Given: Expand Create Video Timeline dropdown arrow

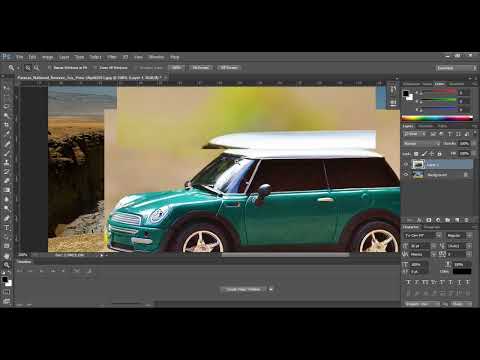Looking at the screenshot, I should pos(271,289).
